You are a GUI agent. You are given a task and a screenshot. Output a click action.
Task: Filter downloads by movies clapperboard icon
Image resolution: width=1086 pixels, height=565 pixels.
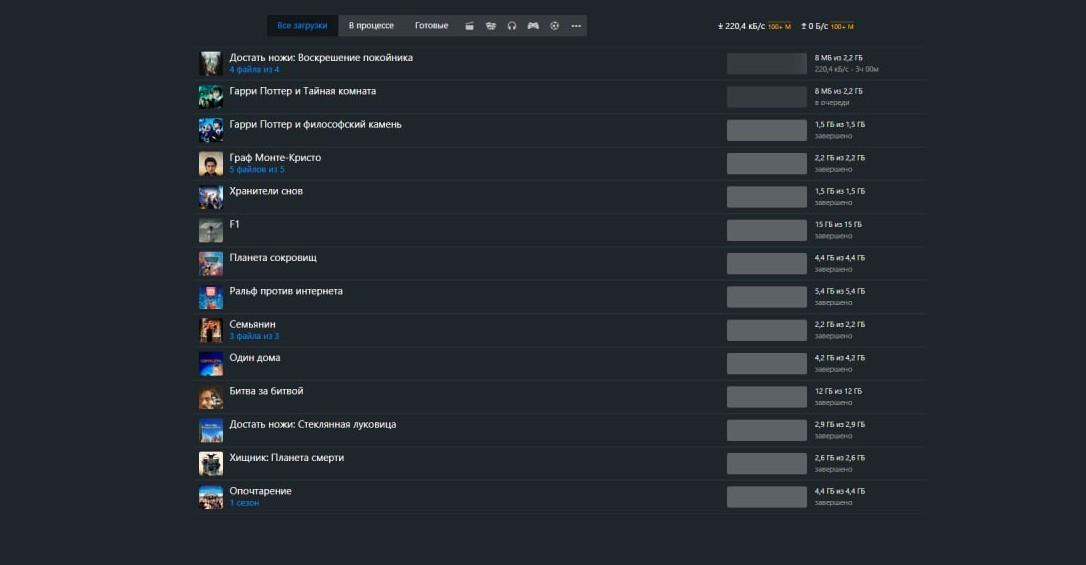469,26
